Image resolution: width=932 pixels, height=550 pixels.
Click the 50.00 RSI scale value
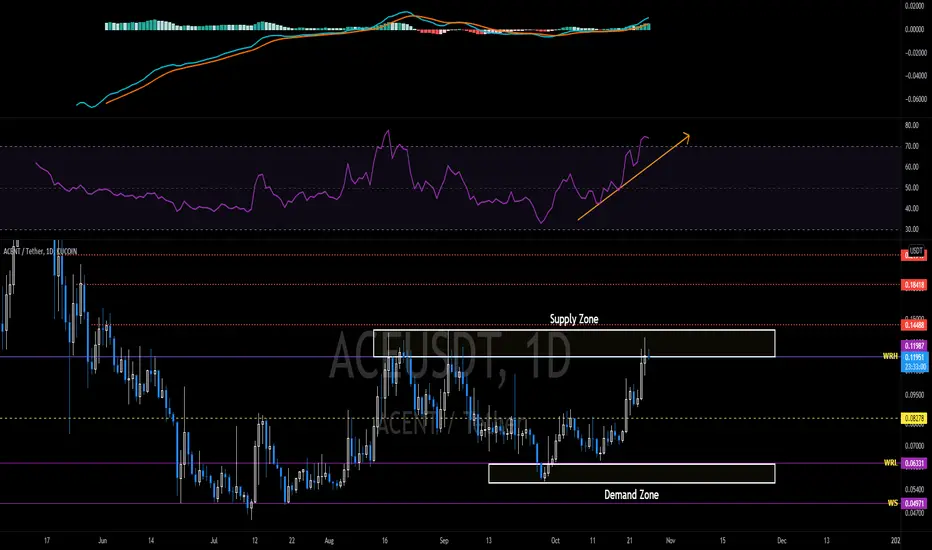912,188
